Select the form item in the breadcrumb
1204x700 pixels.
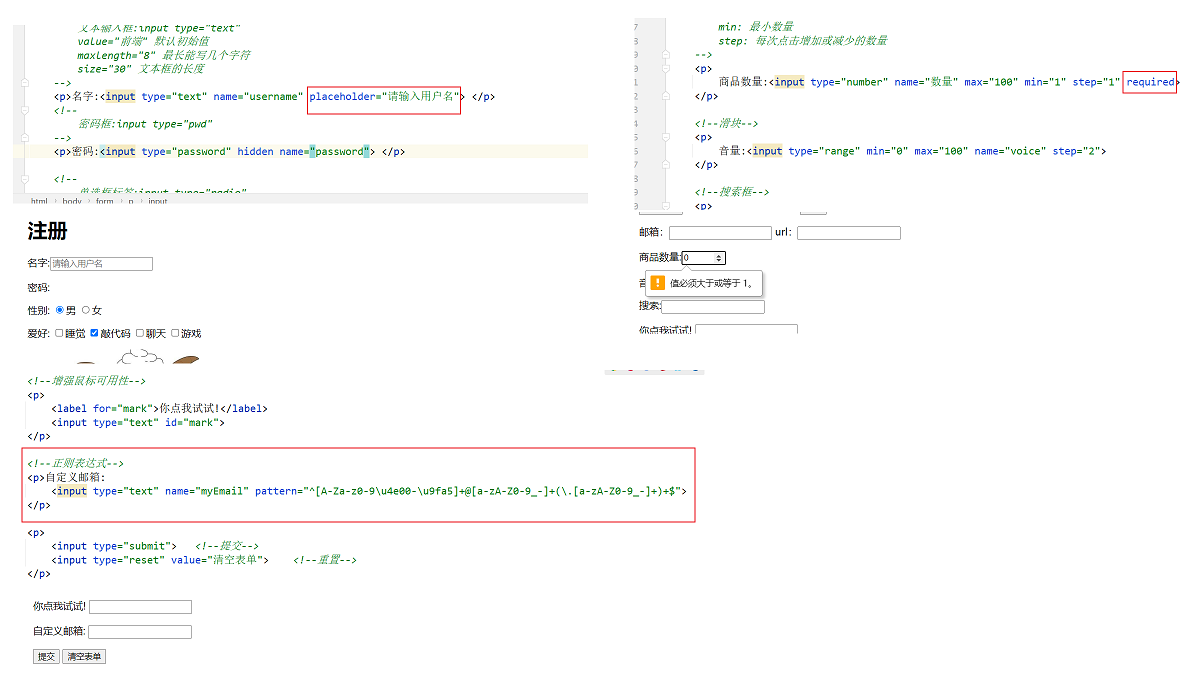point(105,201)
